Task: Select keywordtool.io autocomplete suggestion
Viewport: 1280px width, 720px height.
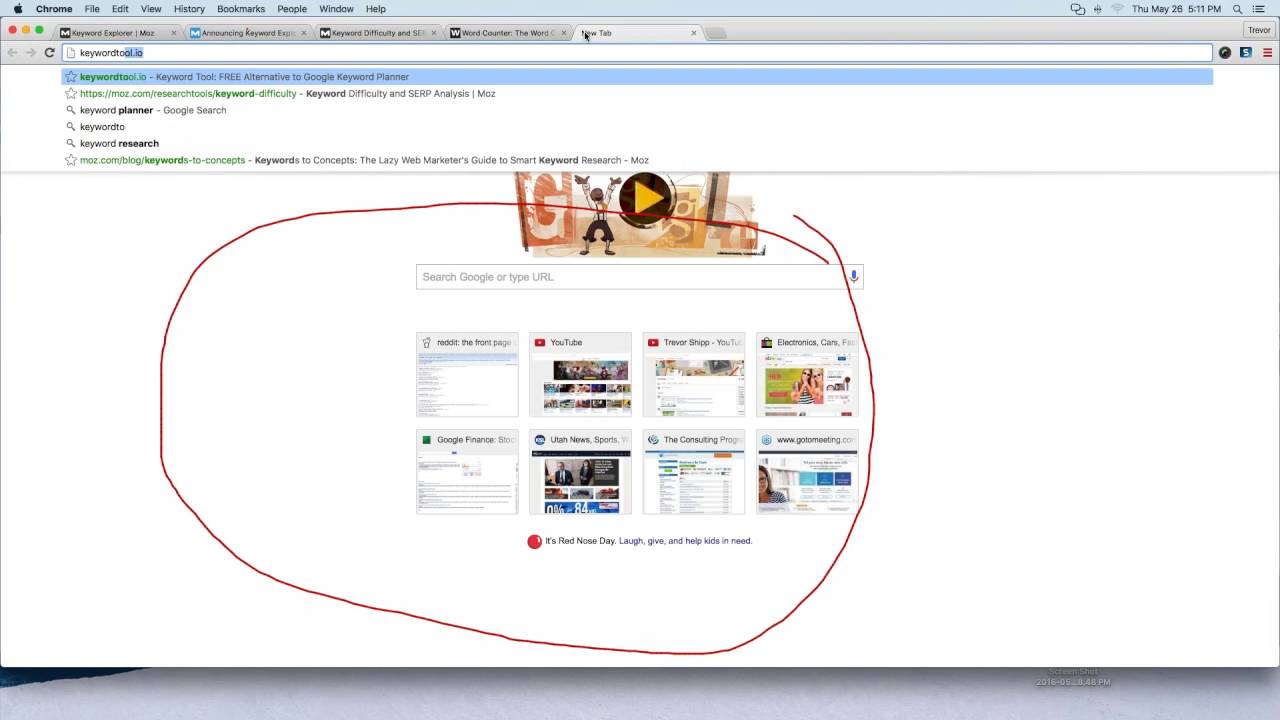Action: 637,77
